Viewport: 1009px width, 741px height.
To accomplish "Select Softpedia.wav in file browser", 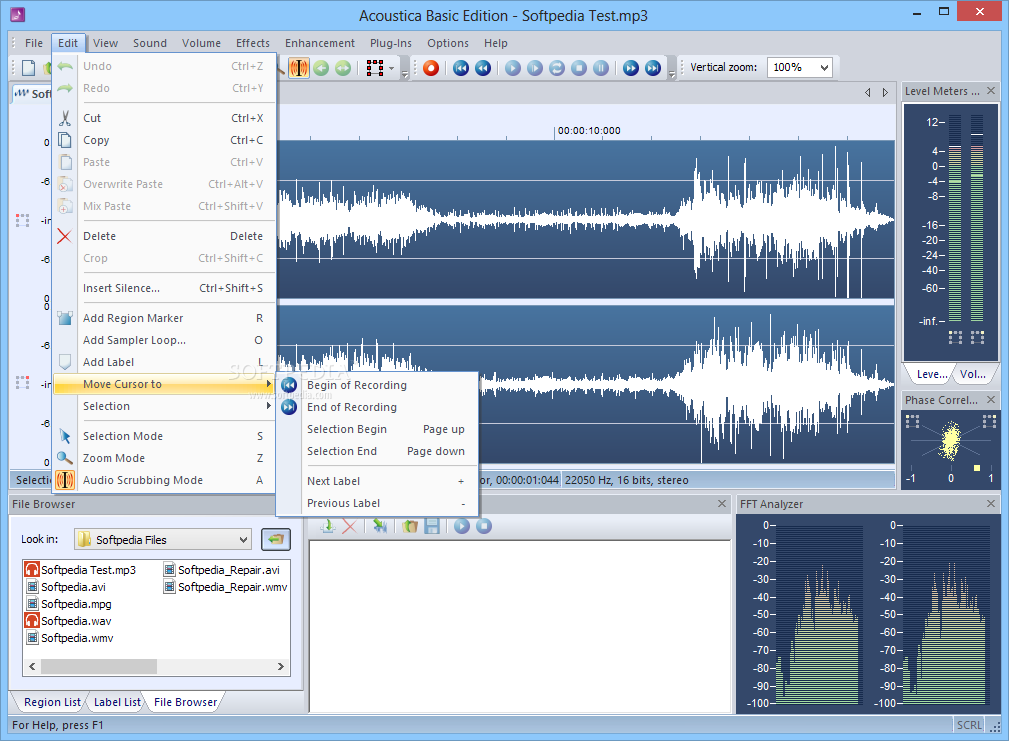I will (68, 621).
